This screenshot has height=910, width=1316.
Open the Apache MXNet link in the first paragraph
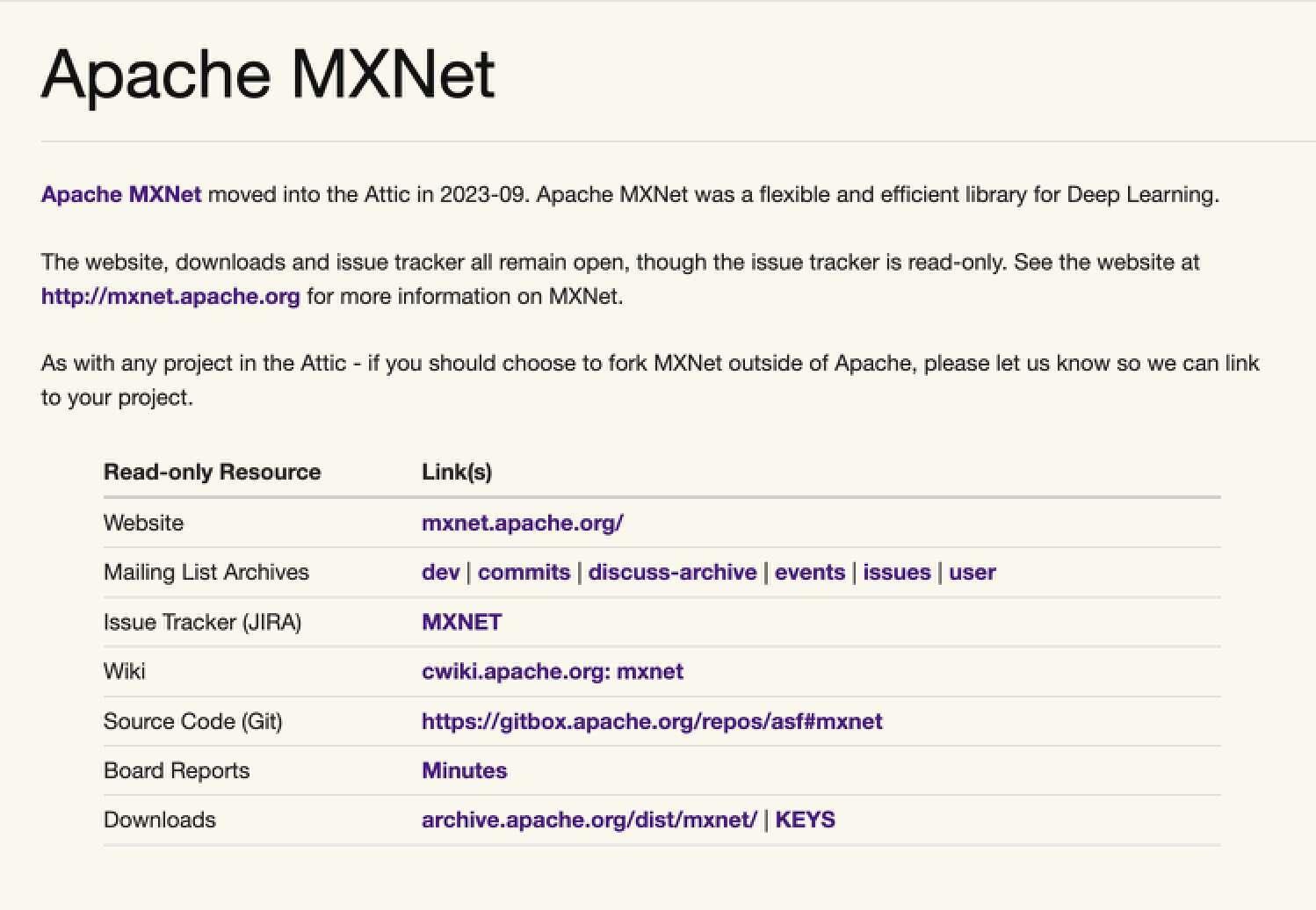coord(120,194)
